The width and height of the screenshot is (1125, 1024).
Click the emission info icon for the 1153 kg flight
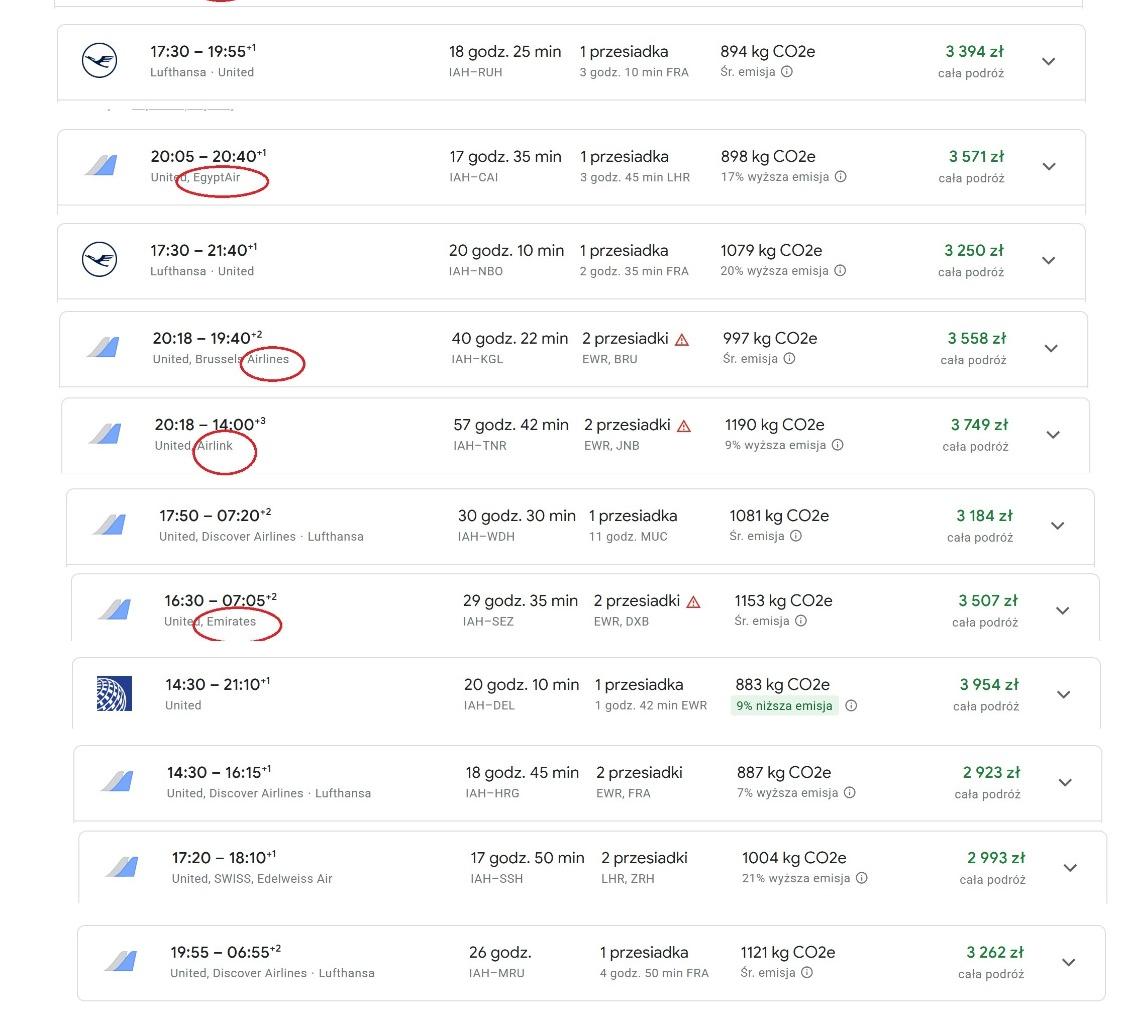point(801,621)
